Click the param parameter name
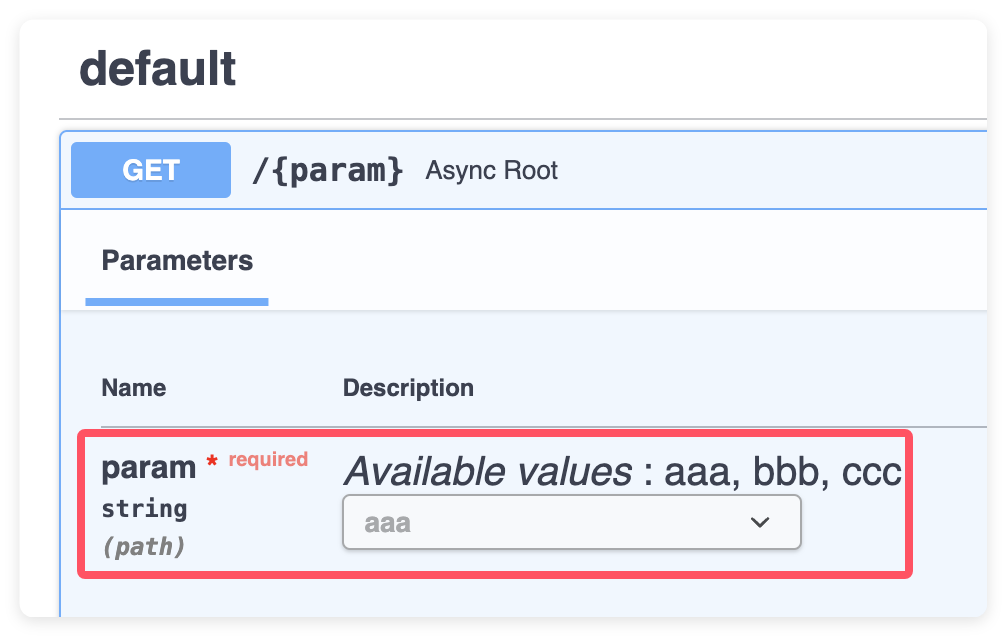The height and width of the screenshot is (636, 1006). click(149, 467)
